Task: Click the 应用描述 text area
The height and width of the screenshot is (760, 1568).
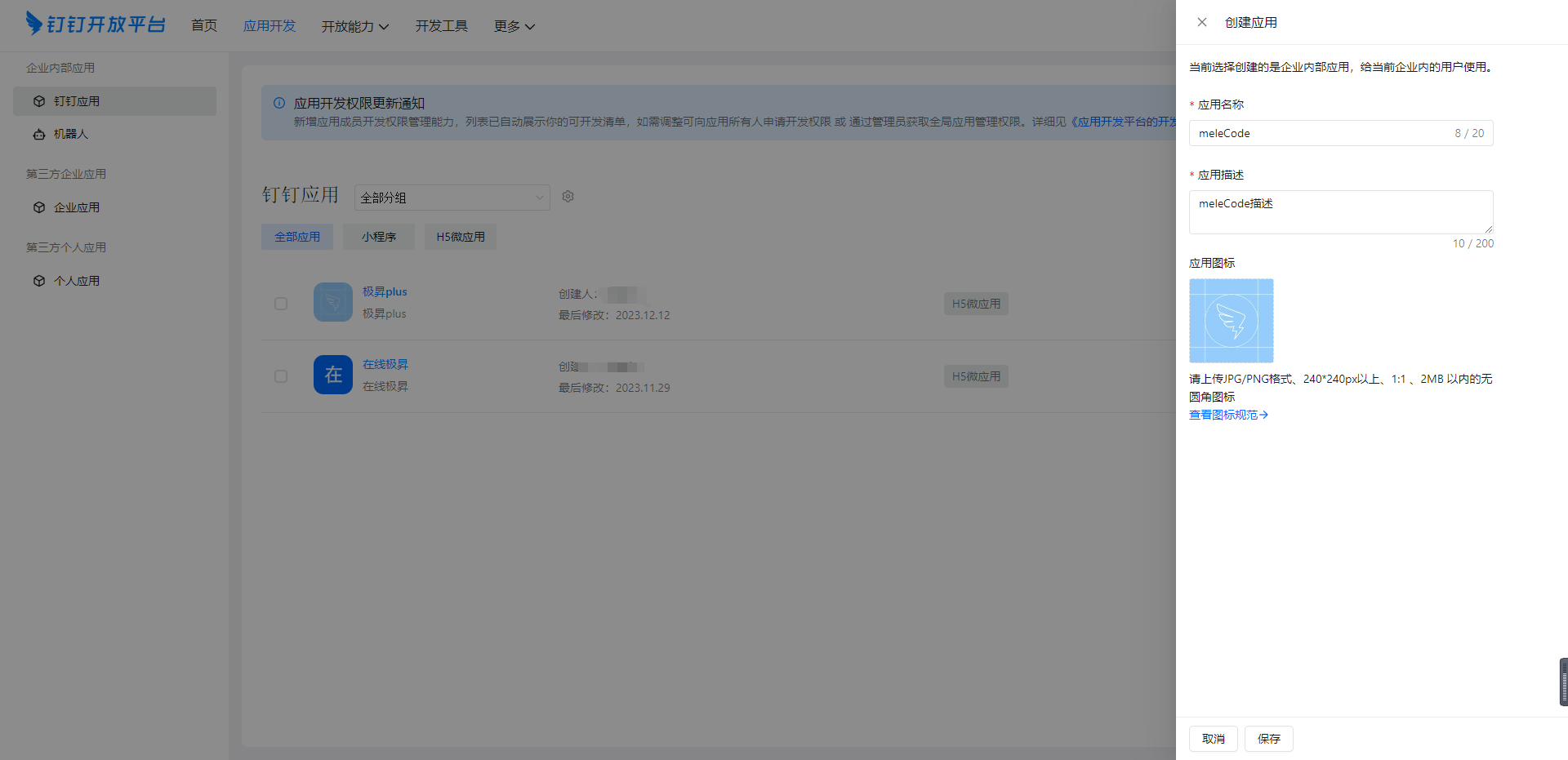Action: coord(1341,212)
